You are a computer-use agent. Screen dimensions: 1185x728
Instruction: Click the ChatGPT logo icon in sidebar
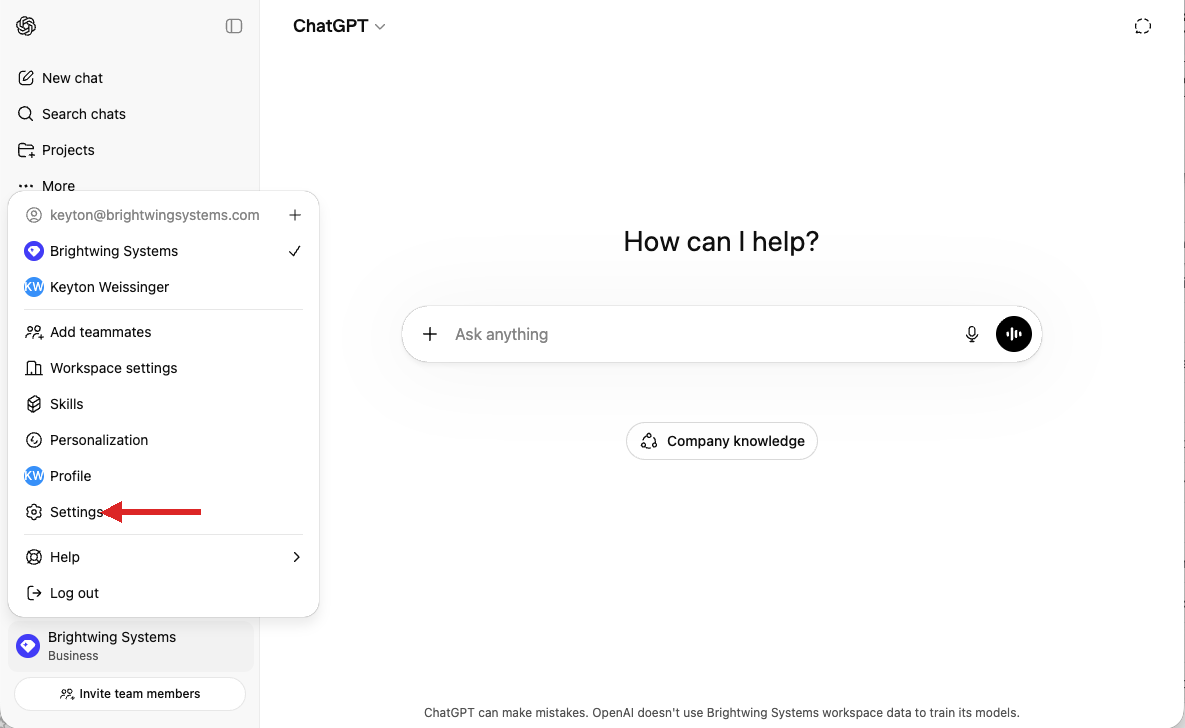26,26
